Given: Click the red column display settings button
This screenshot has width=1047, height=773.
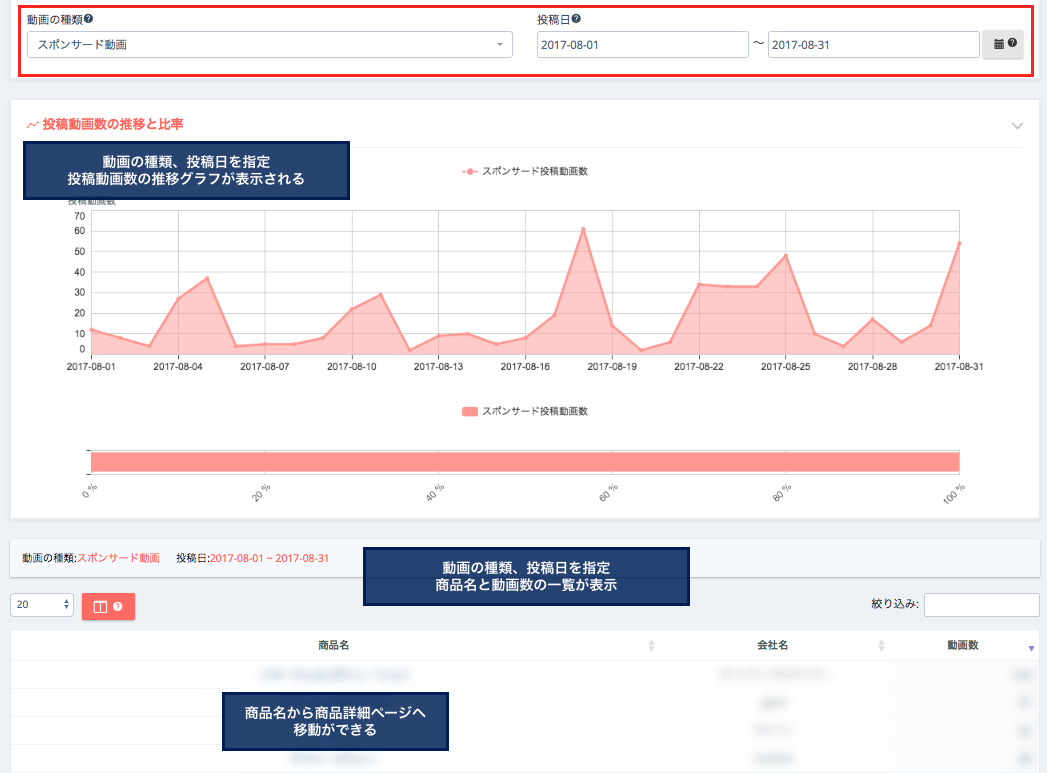Looking at the screenshot, I should click(x=108, y=606).
